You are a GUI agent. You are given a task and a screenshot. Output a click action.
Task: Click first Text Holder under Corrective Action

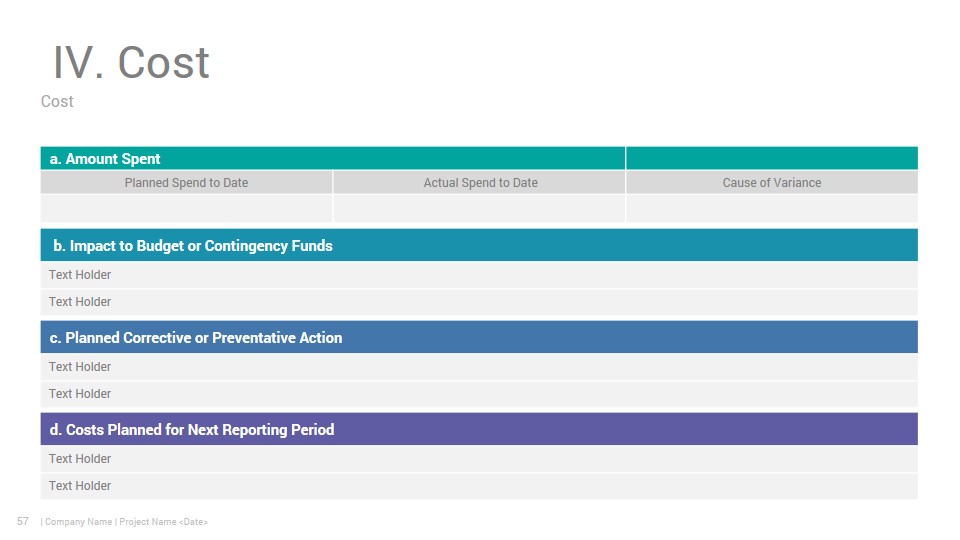pyautogui.click(x=479, y=367)
